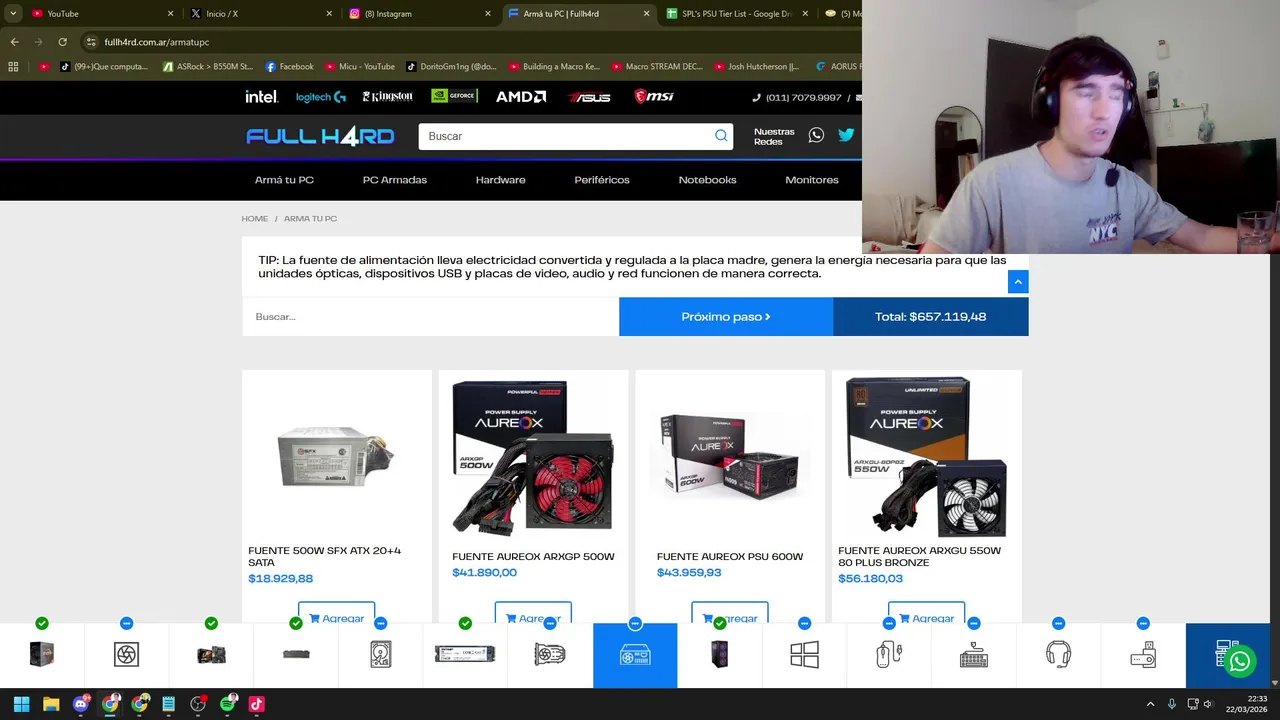Switch to the YouTube browser tab
Image resolution: width=1280 pixels, height=720 pixels.
point(102,14)
